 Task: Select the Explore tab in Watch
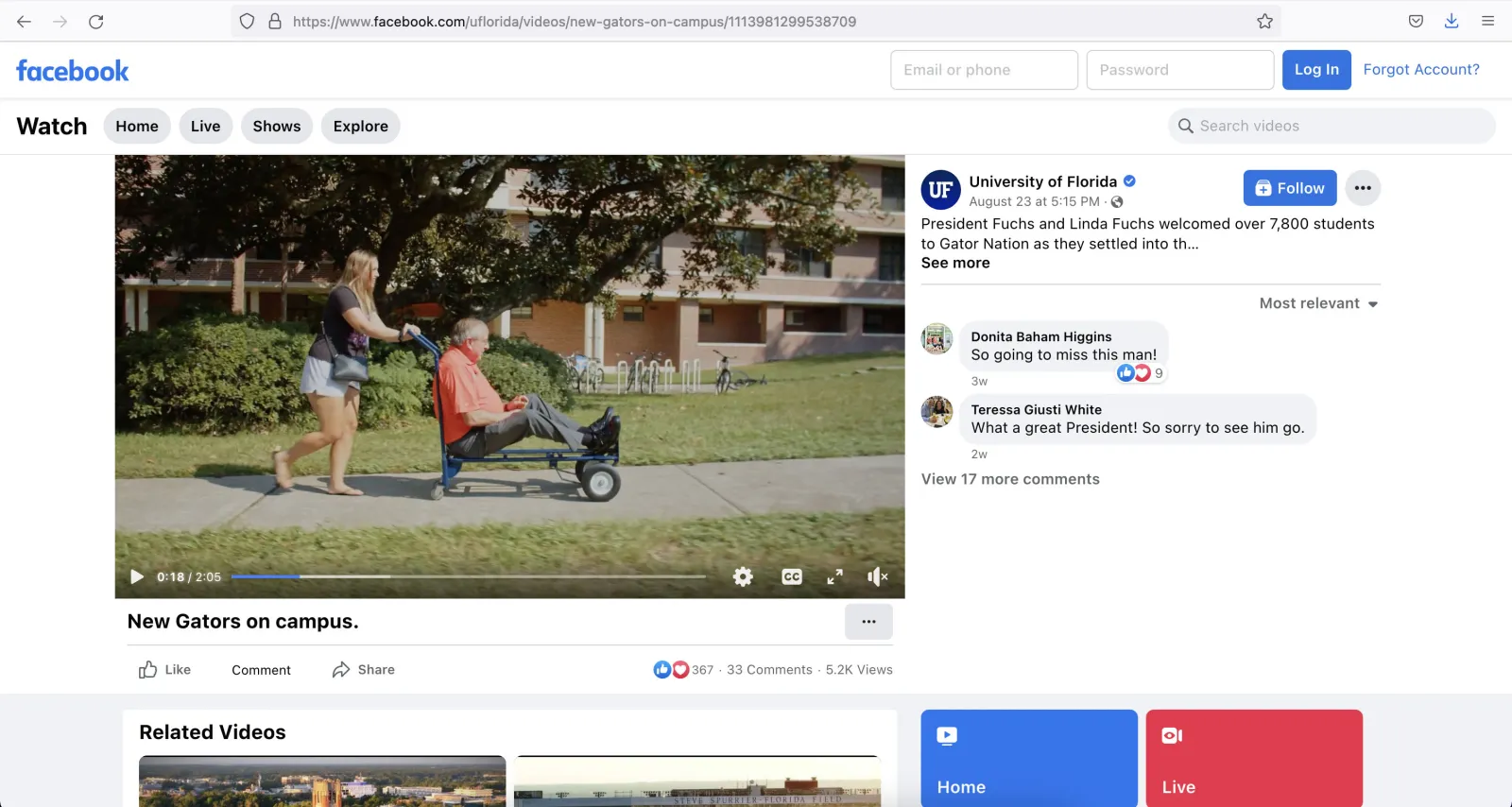360,126
